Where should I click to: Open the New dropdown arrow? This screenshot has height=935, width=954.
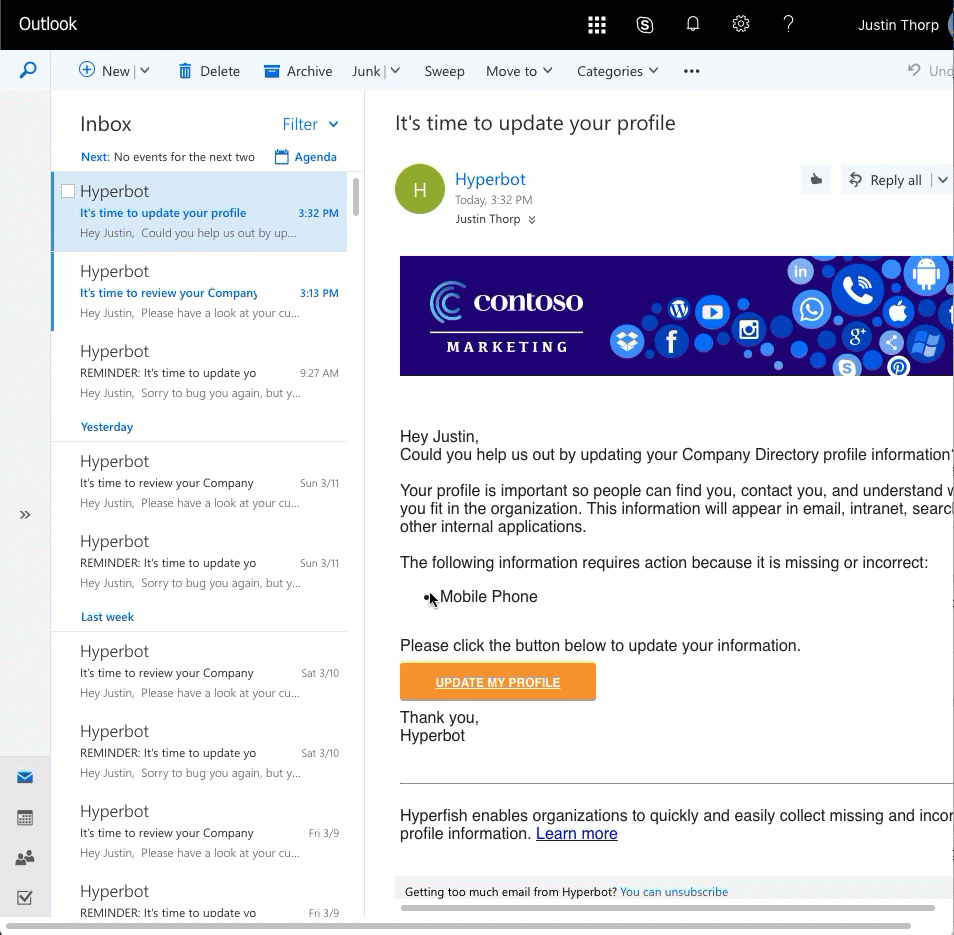click(x=145, y=71)
